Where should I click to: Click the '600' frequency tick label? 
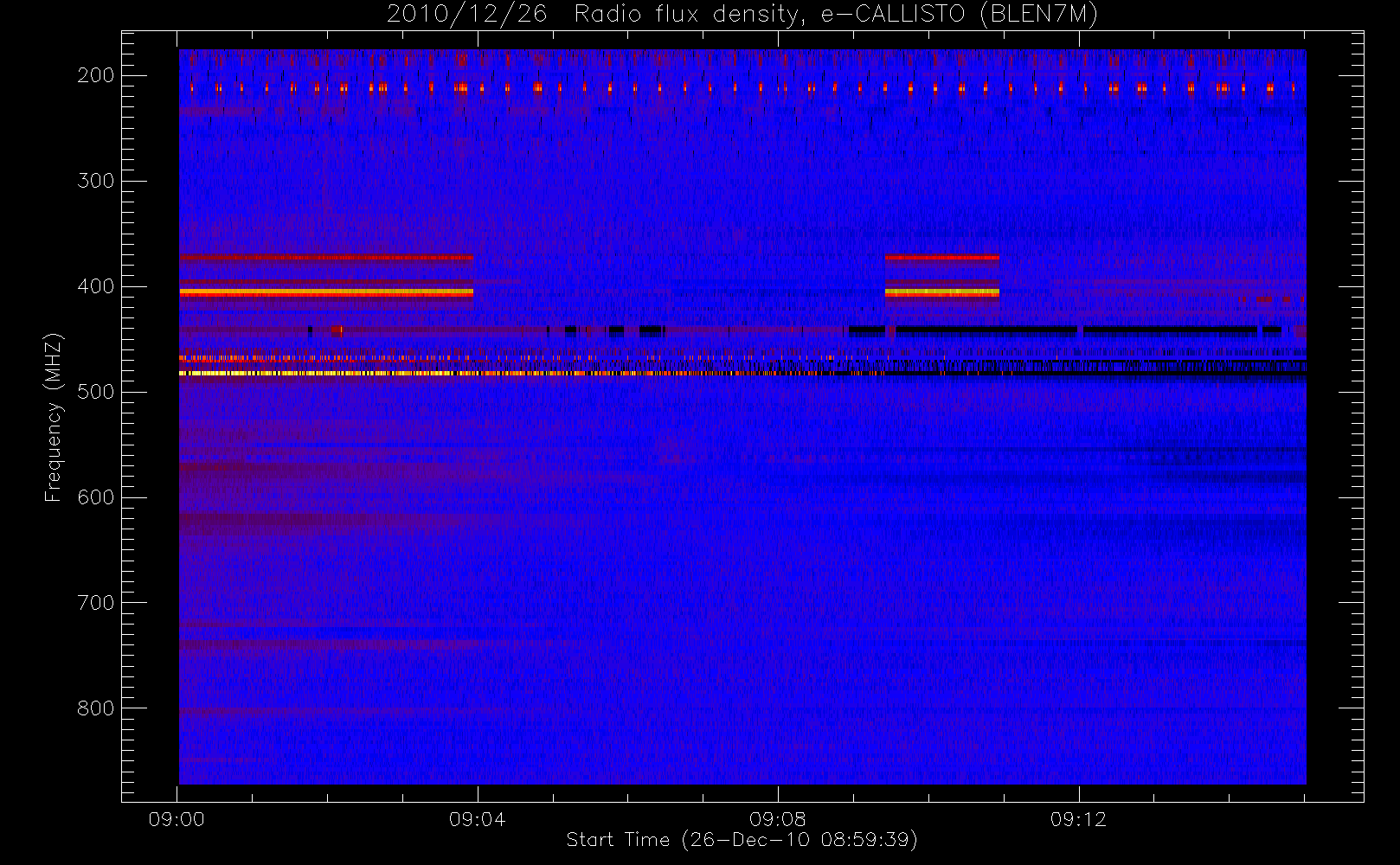click(x=96, y=497)
